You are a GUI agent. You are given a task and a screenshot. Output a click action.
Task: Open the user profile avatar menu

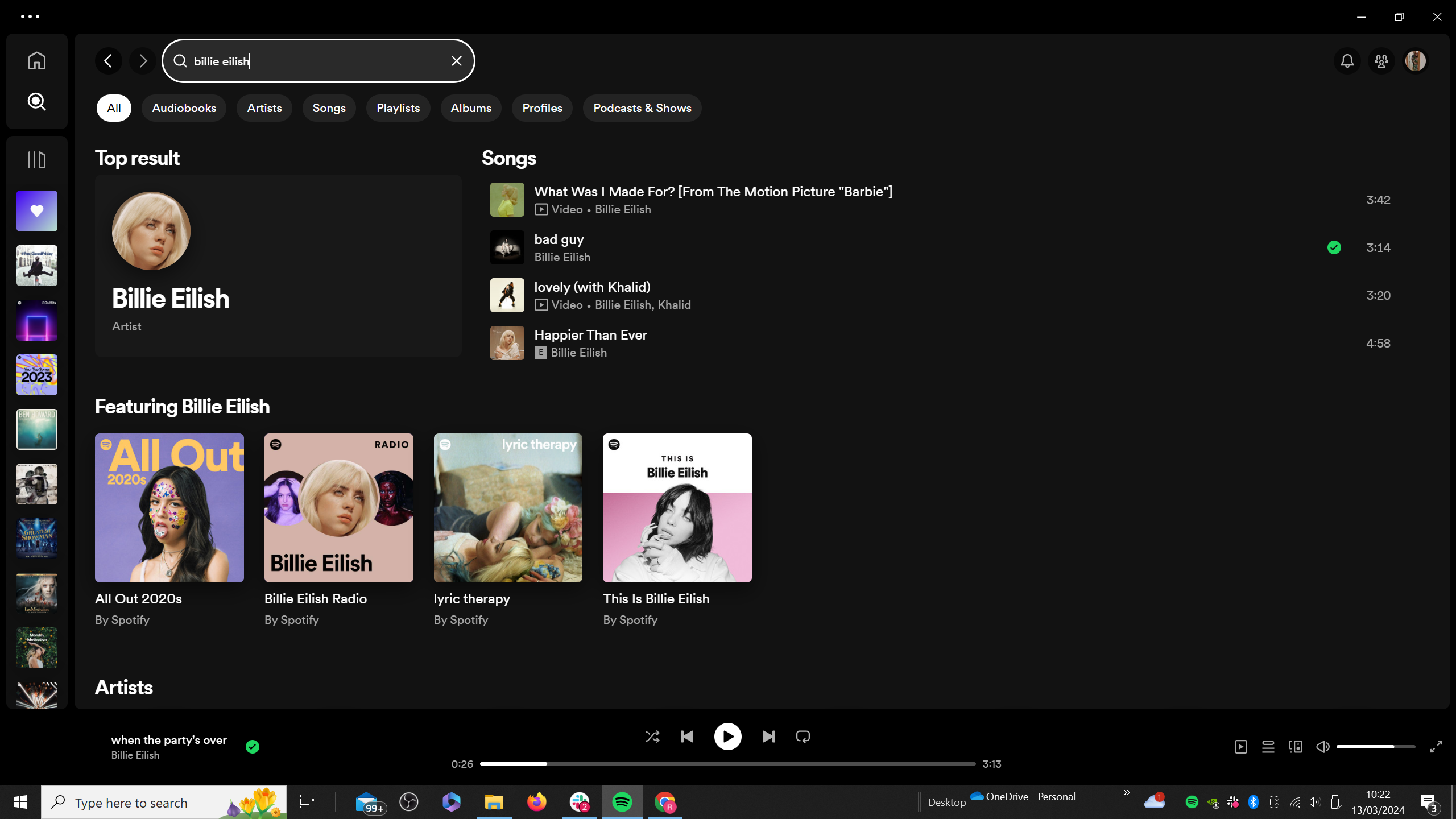click(1416, 61)
